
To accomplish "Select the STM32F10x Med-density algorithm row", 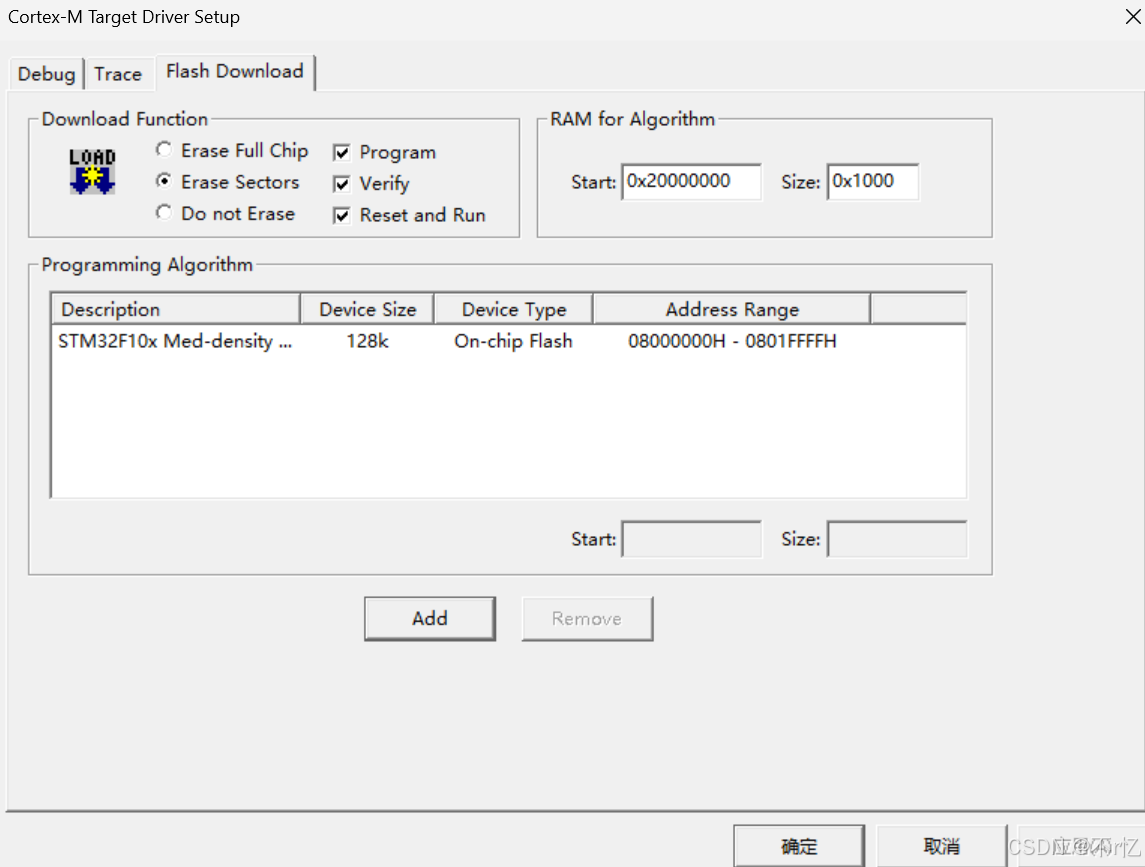I will (508, 341).
